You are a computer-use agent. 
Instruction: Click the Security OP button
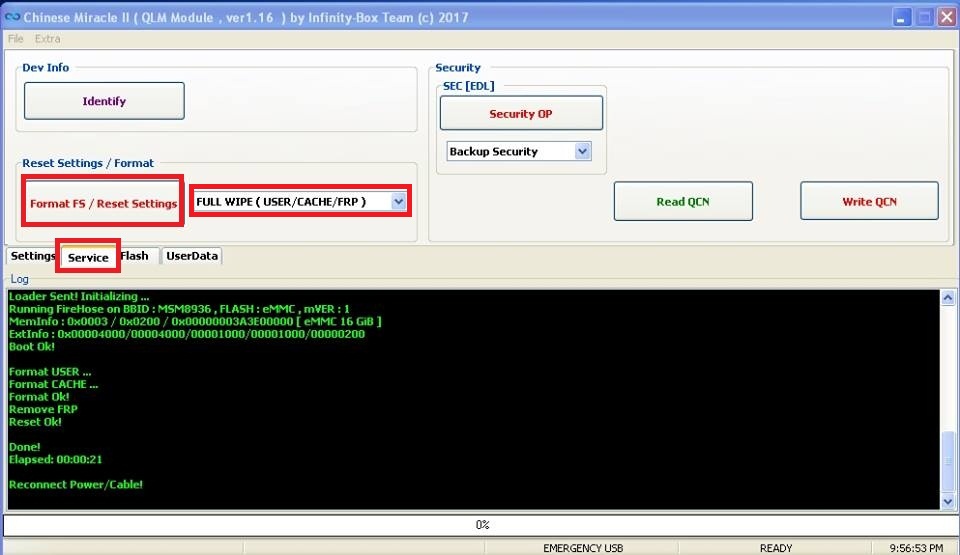coord(521,113)
